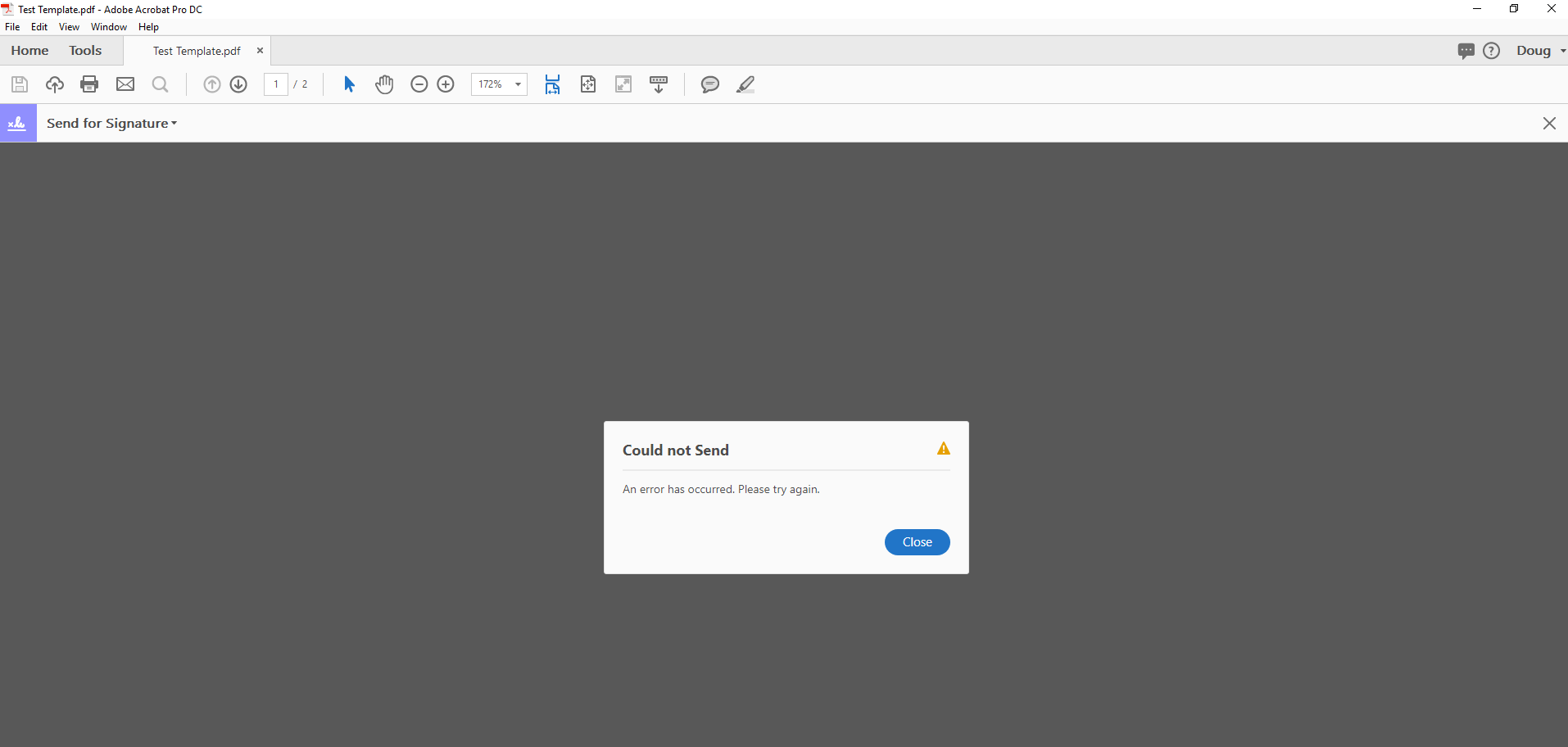The width and height of the screenshot is (1568, 747).
Task: Zoom out with the minus icon
Action: [419, 84]
